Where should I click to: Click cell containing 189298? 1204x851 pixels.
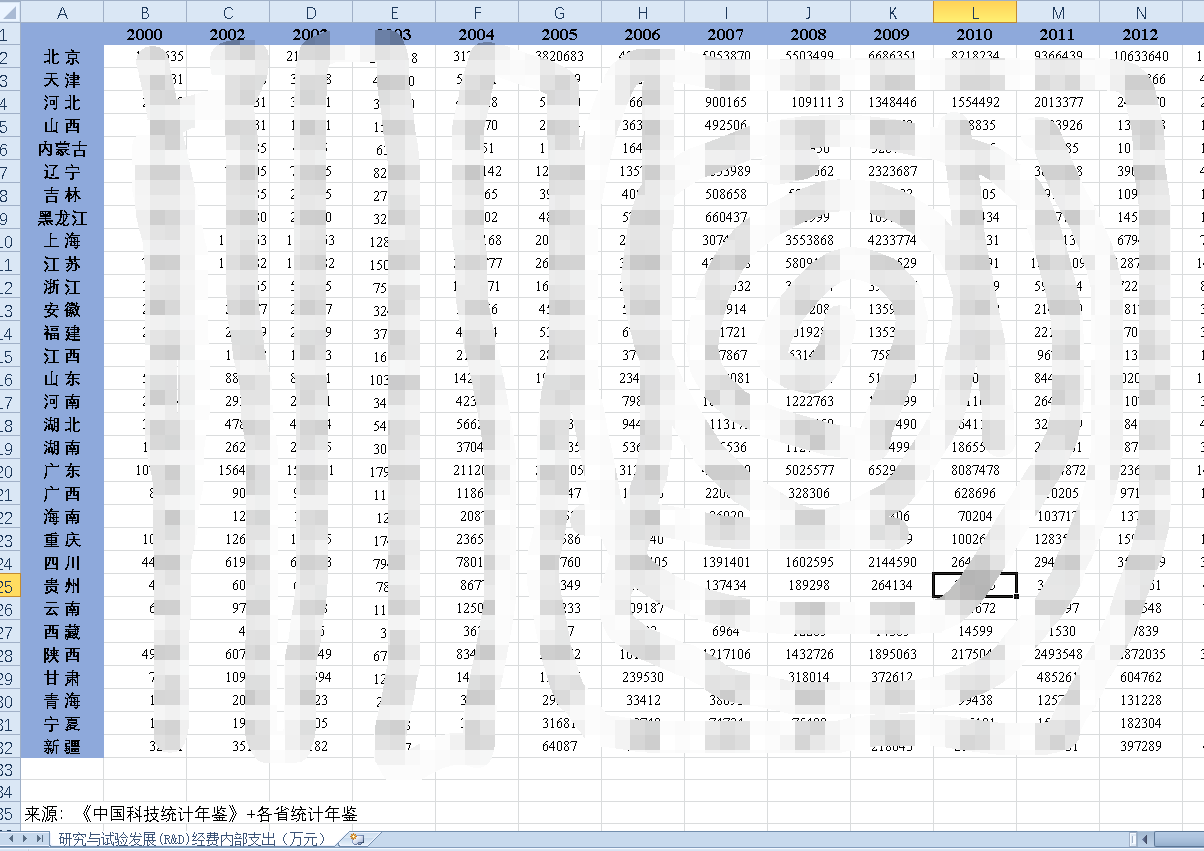808,586
